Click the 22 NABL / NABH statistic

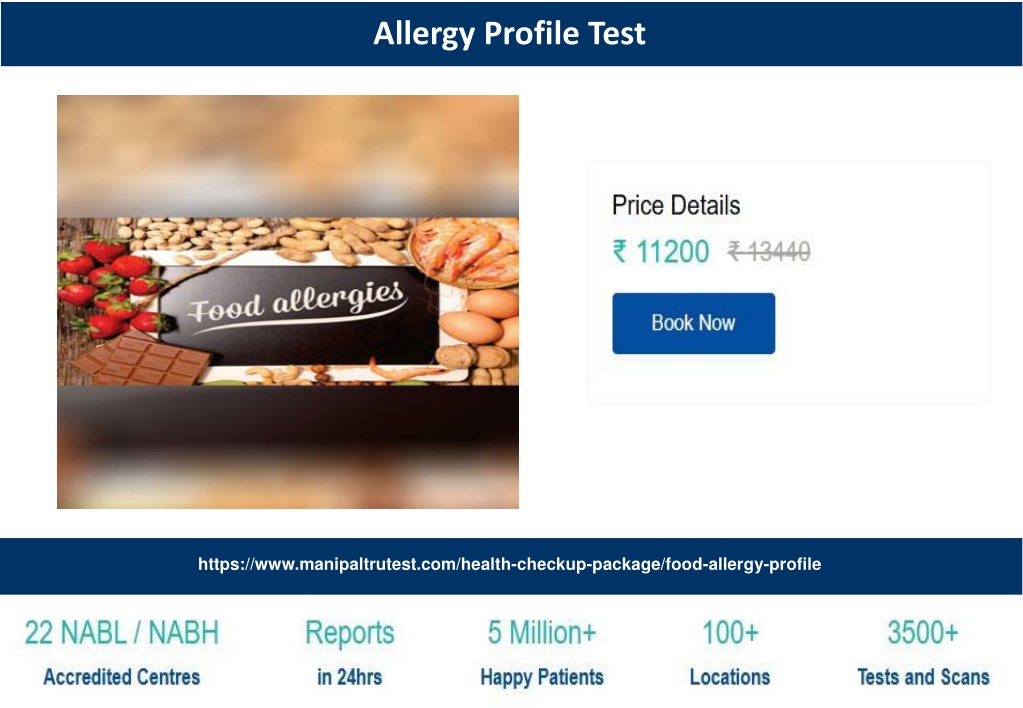[122, 633]
